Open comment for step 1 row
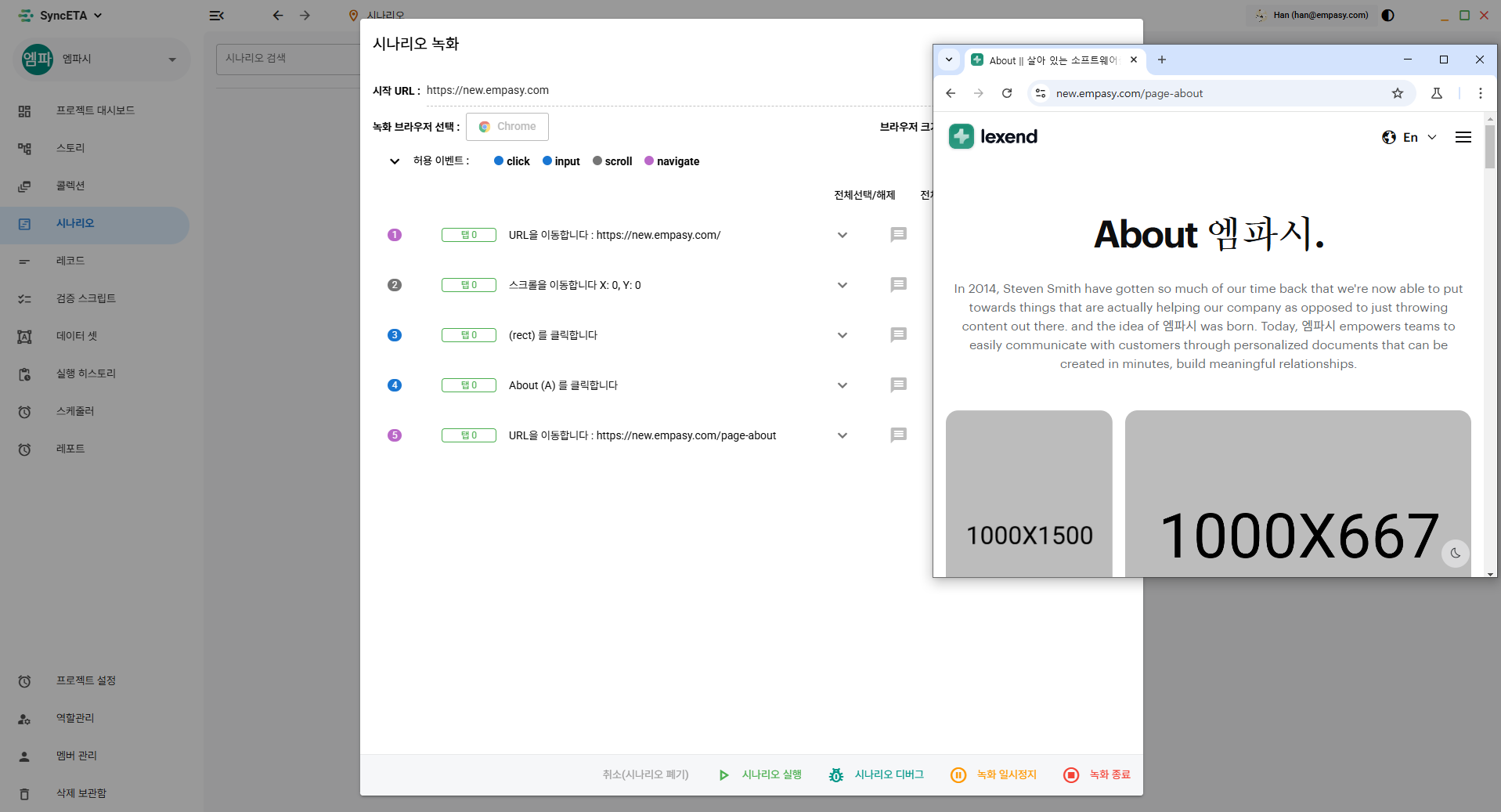This screenshot has width=1501, height=812. (899, 235)
